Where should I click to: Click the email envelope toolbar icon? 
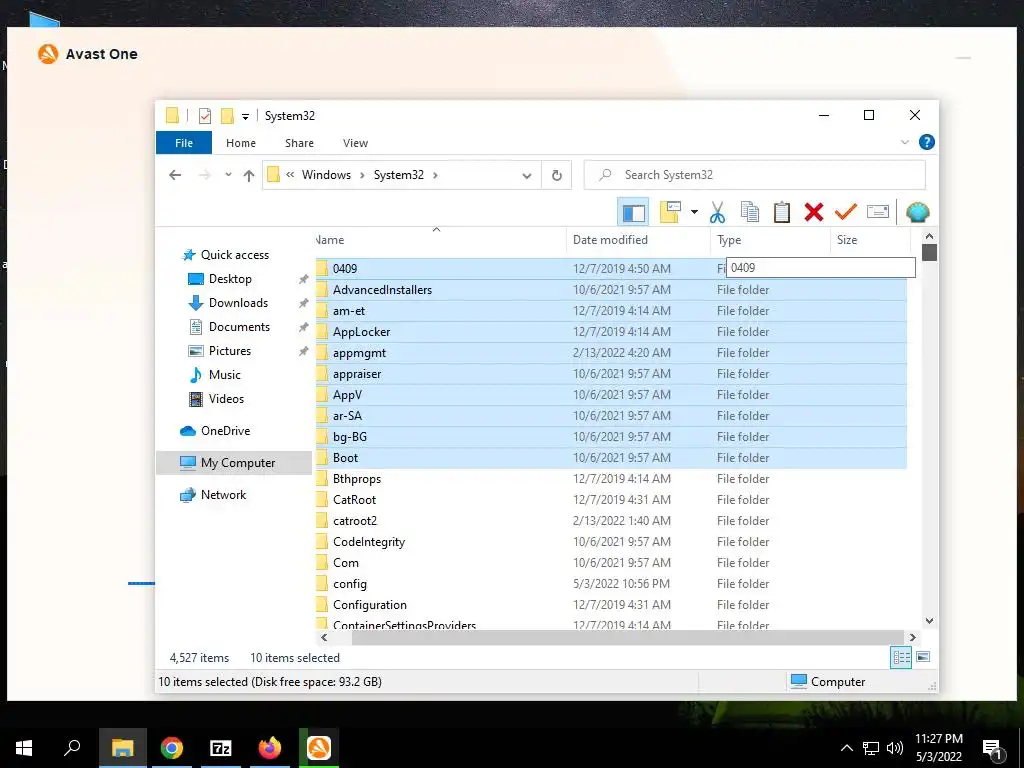pos(878,212)
